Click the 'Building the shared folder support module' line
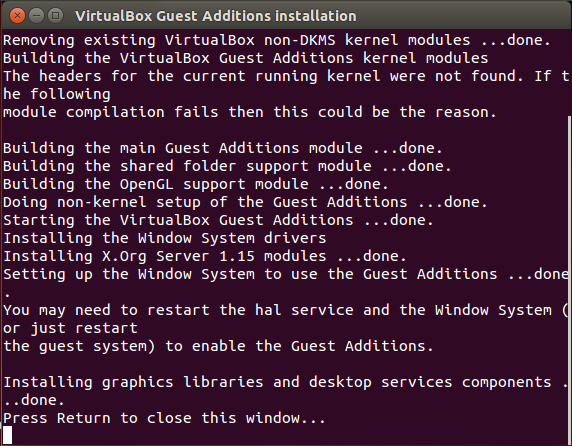This screenshot has height=446, width=572. tap(227, 166)
